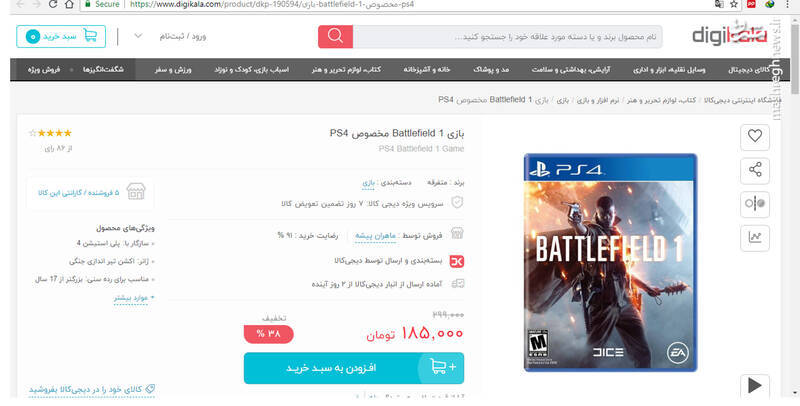The width and height of the screenshot is (800, 406).
Task: Add product to favorites with heart icon
Action: point(755,136)
